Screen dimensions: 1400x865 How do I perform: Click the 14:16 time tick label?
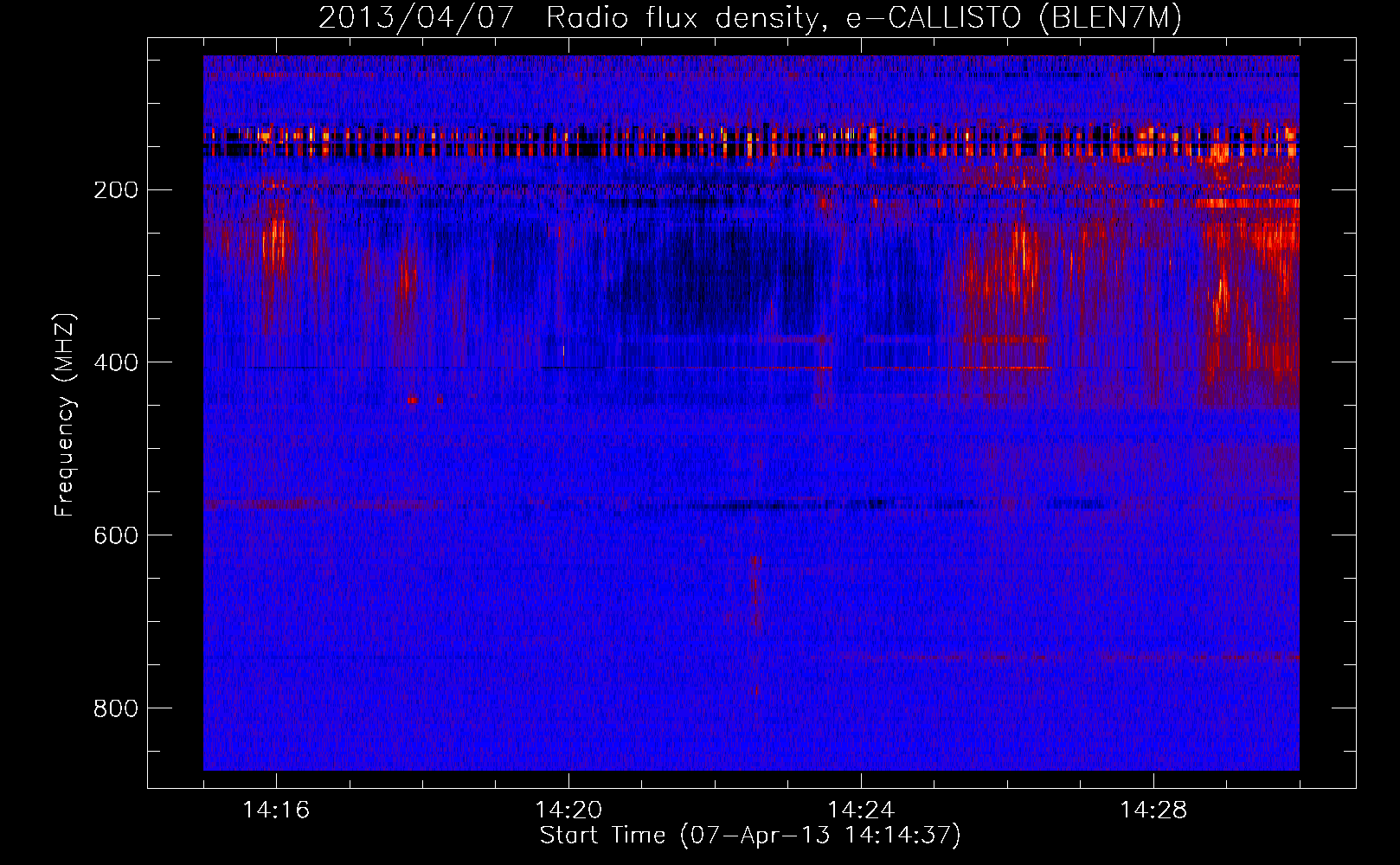point(276,811)
